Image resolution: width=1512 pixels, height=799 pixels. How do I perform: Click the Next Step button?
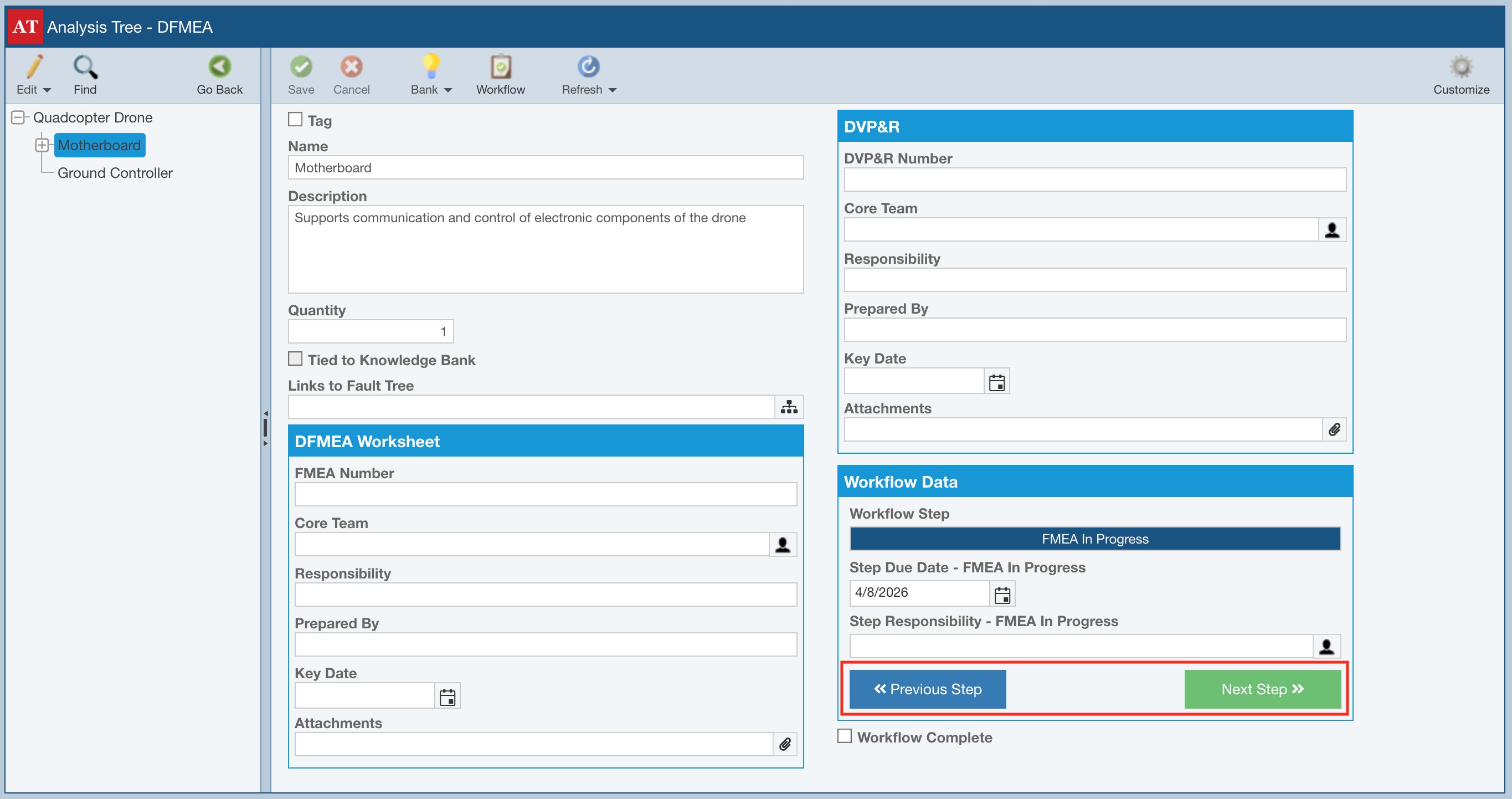1262,689
